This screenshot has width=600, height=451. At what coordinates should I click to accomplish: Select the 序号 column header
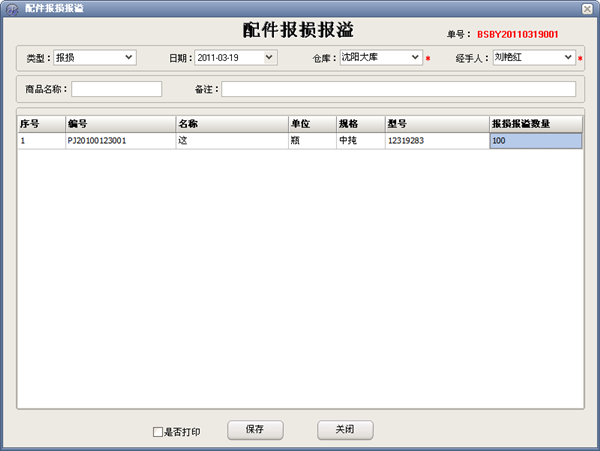tap(41, 124)
